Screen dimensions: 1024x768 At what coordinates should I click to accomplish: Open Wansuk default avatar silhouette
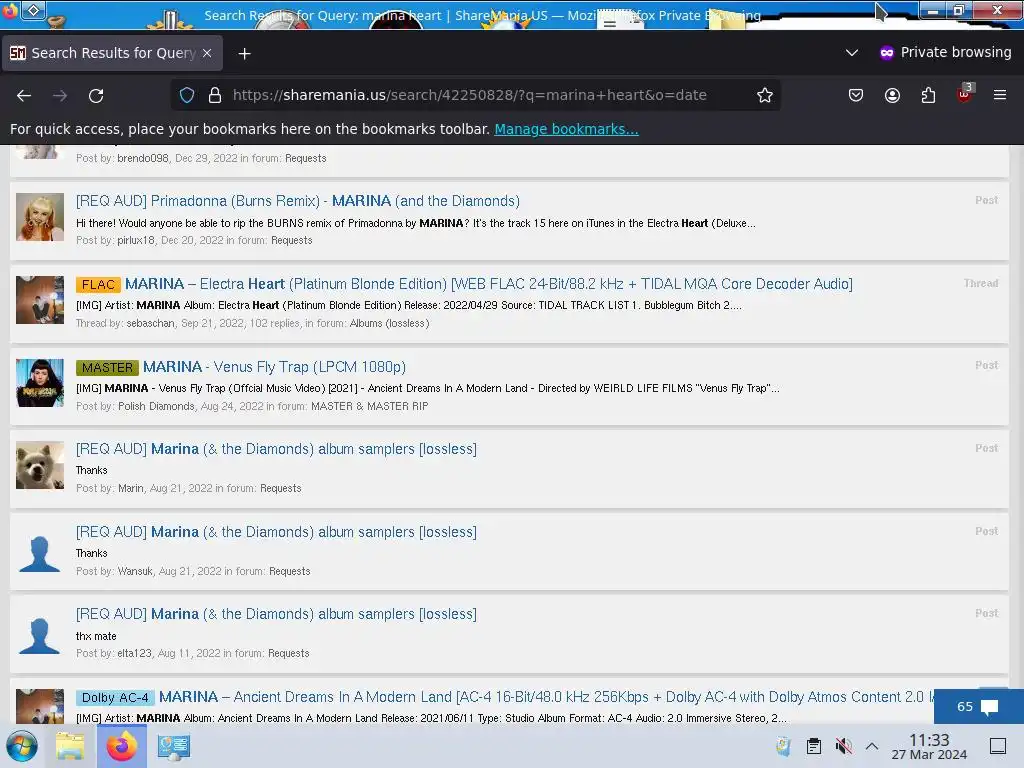40,554
